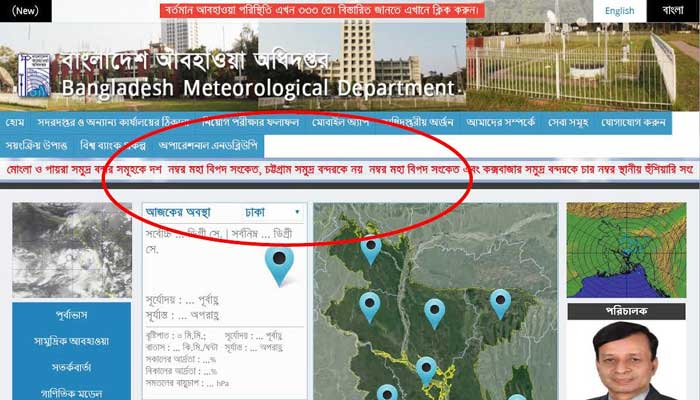Image resolution: width=700 pixels, height=400 pixels.
Task: Open বিশ্ব ব্যাংক প্রকল্প menu item
Action: pos(112,146)
